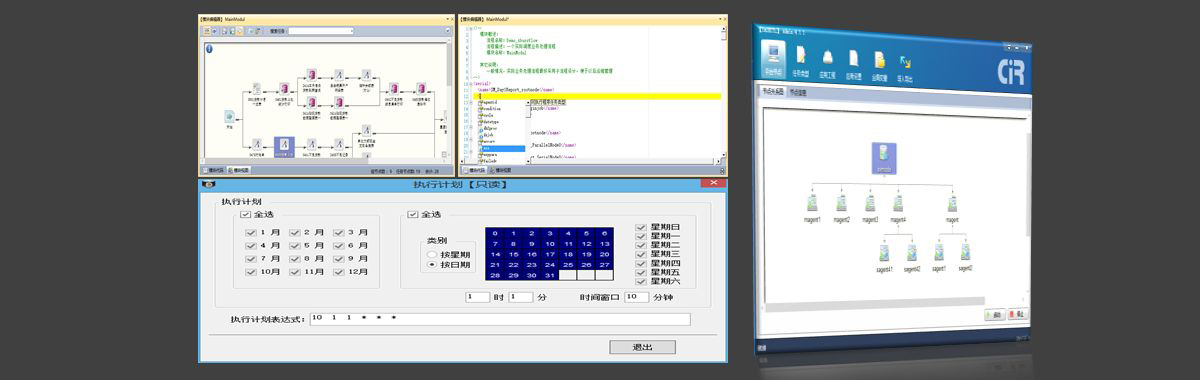Expand flow editor toolbar overflow arrow
Image resolution: width=1200 pixels, height=380 pixels.
click(x=447, y=31)
